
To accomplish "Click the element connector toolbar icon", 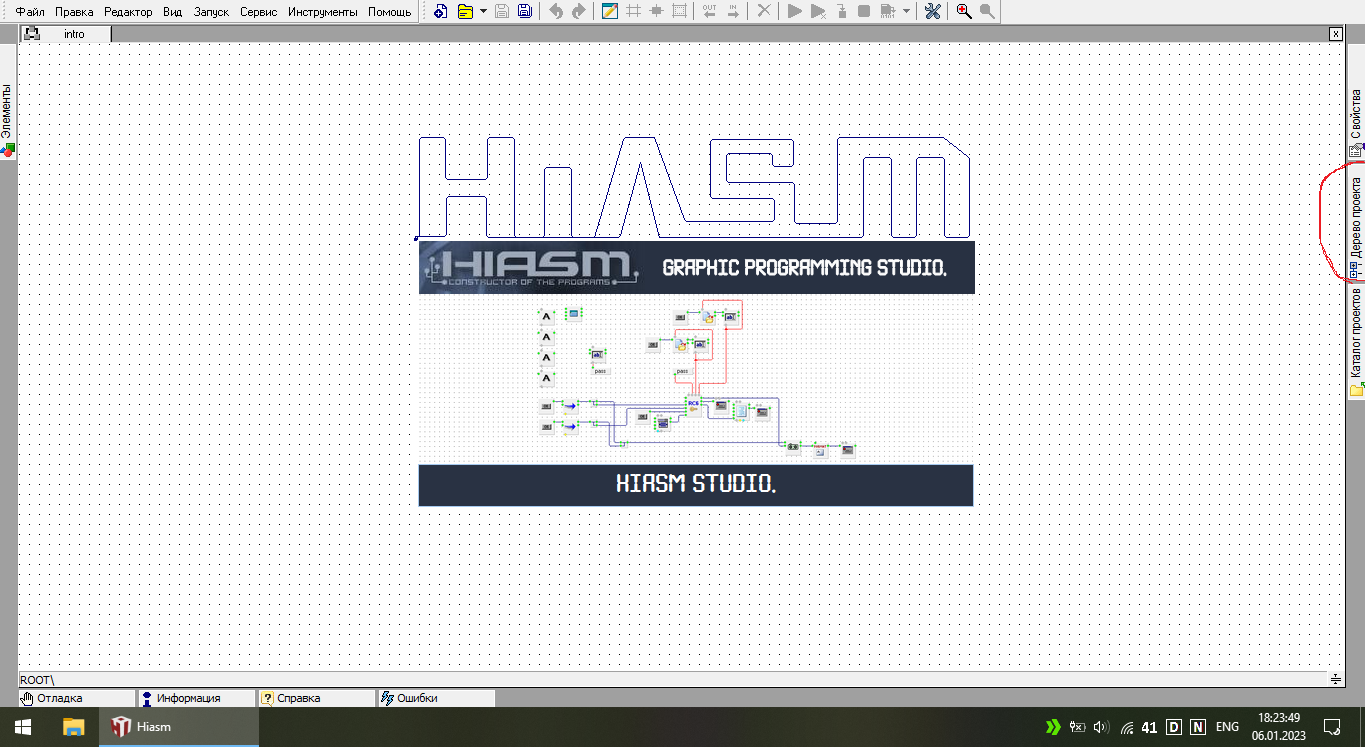I will pos(657,12).
